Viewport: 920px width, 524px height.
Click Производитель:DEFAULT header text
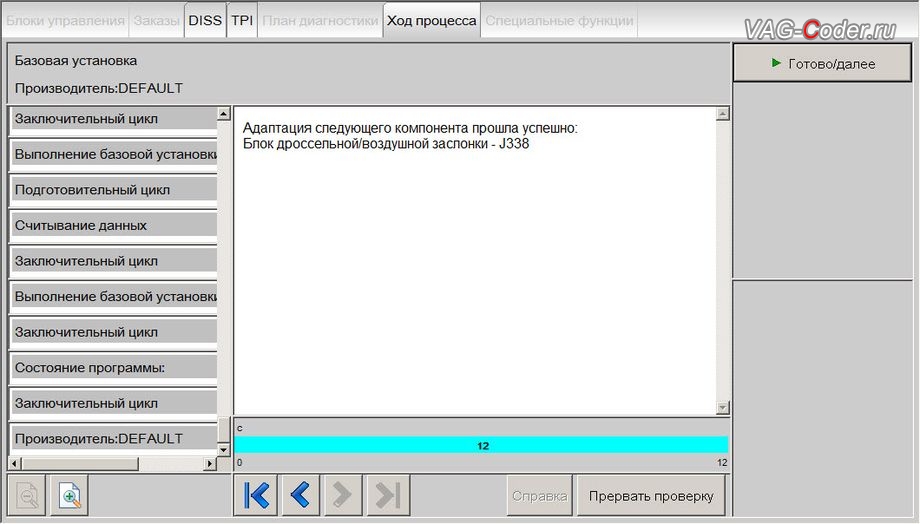pyautogui.click(x=99, y=88)
